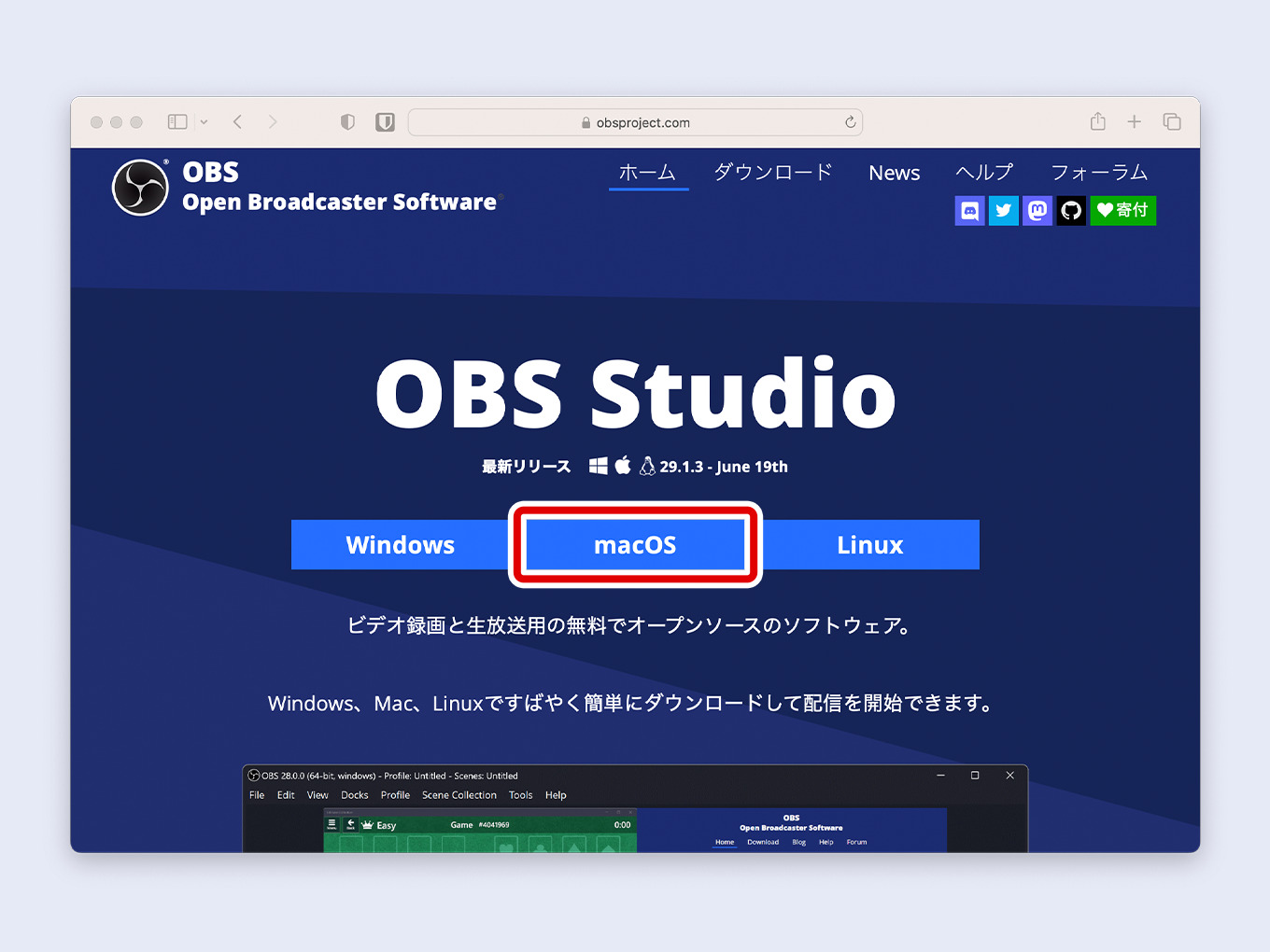The image size is (1270, 952).
Task: Open a new tab with plus icon
Action: coord(1135,121)
